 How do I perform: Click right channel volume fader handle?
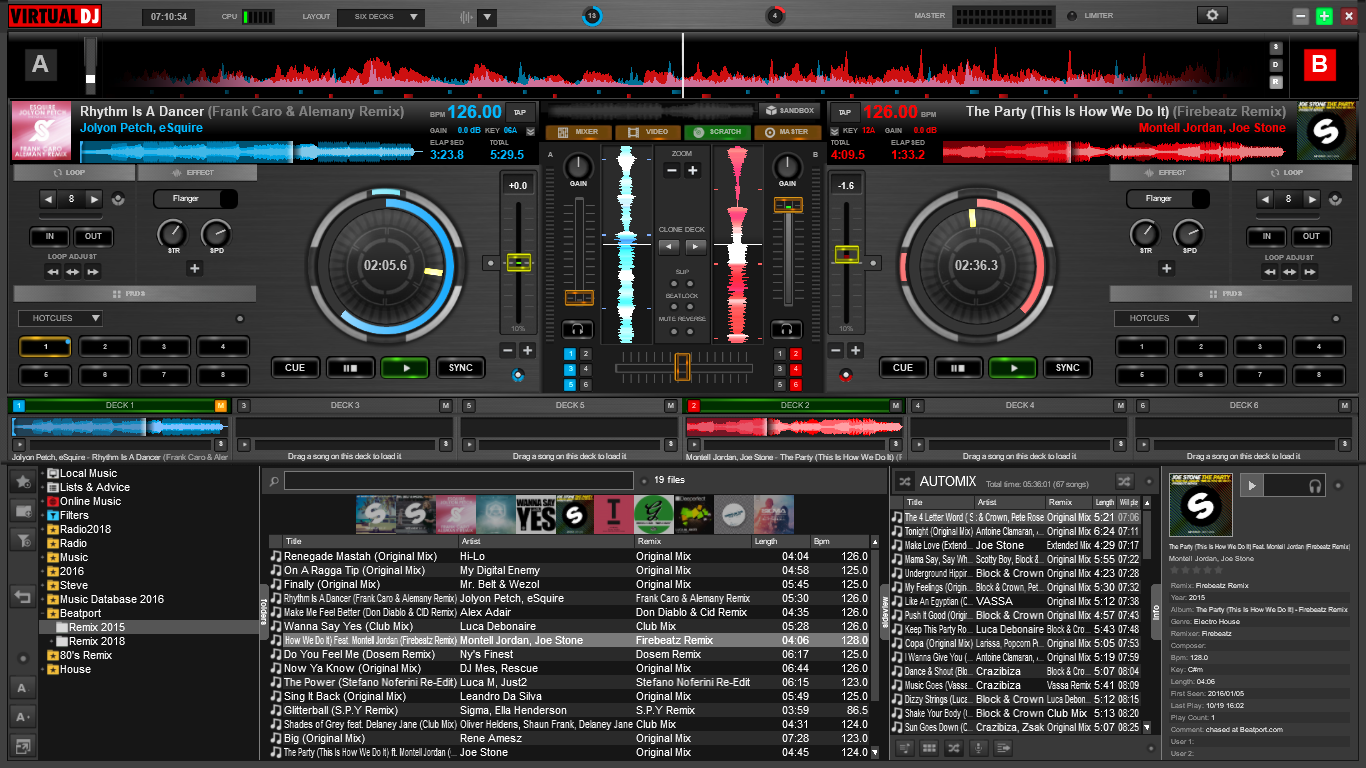[x=788, y=205]
